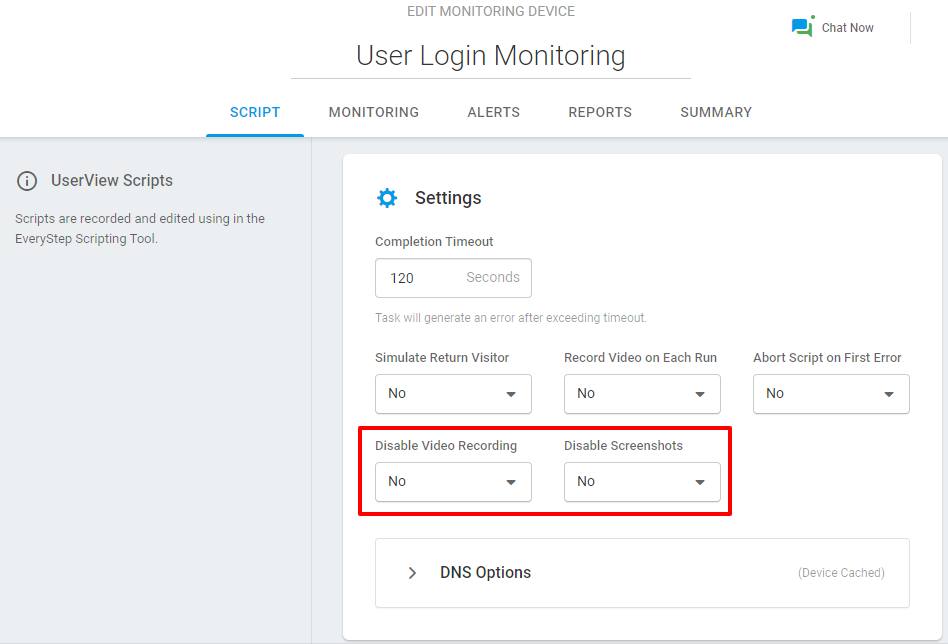The width and height of the screenshot is (948, 644).
Task: Switch to the SCRIPT tab
Action: tap(255, 112)
